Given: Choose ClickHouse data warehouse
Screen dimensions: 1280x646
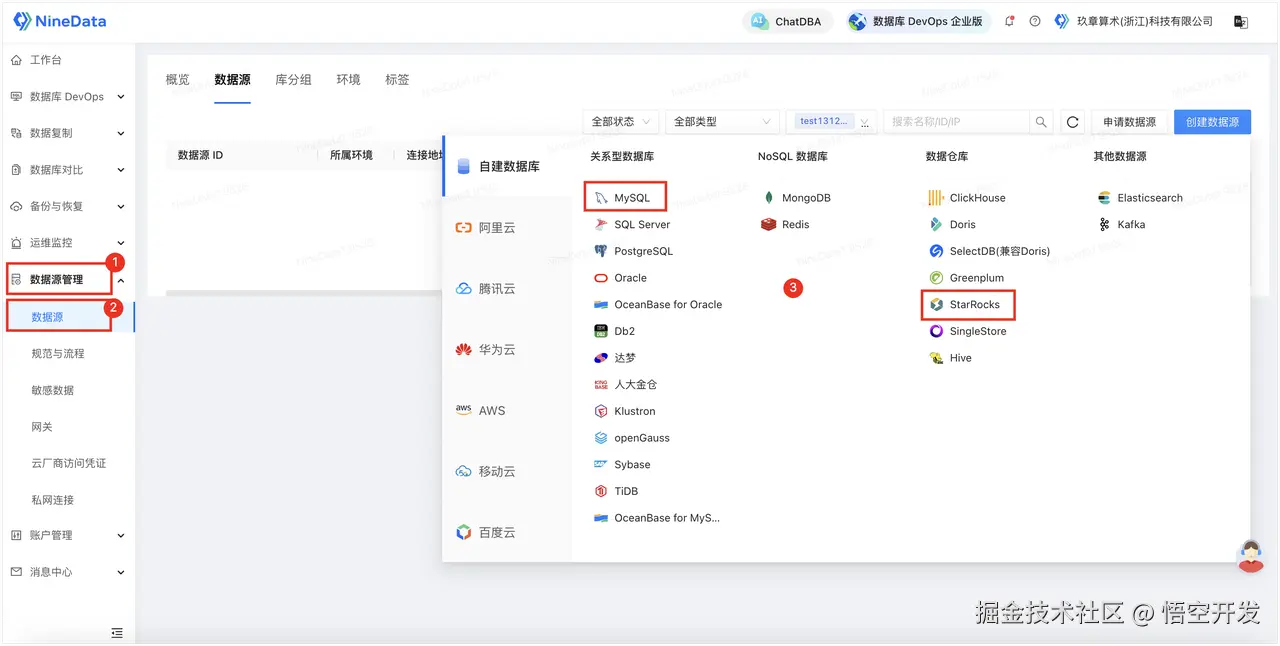Looking at the screenshot, I should [x=967, y=198].
